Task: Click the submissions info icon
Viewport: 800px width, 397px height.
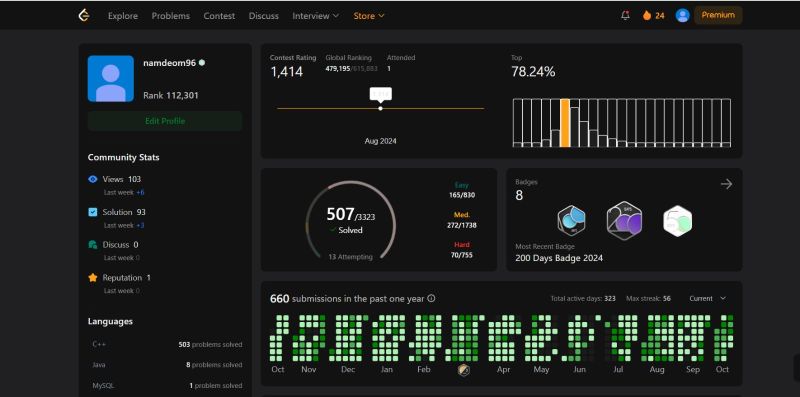Action: [x=431, y=299]
